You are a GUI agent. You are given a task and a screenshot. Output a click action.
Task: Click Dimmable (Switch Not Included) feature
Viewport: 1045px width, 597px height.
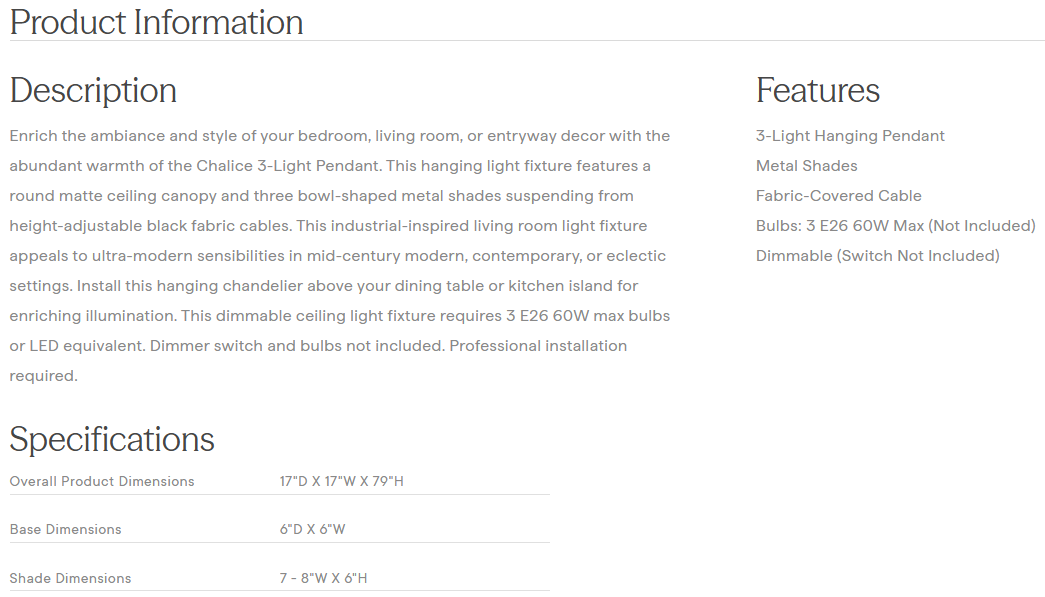click(x=877, y=256)
